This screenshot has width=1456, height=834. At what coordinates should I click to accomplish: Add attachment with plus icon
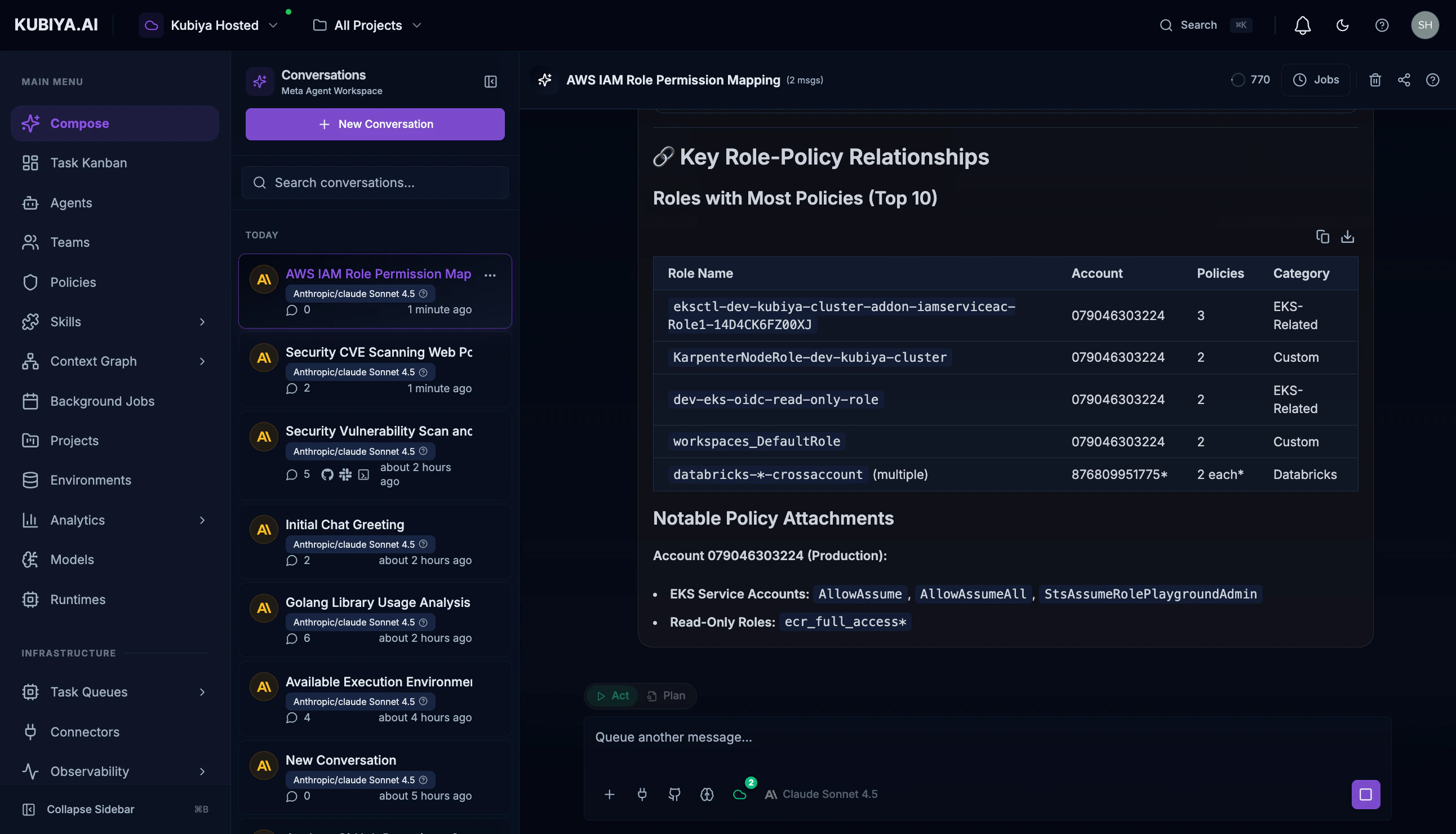click(610, 794)
